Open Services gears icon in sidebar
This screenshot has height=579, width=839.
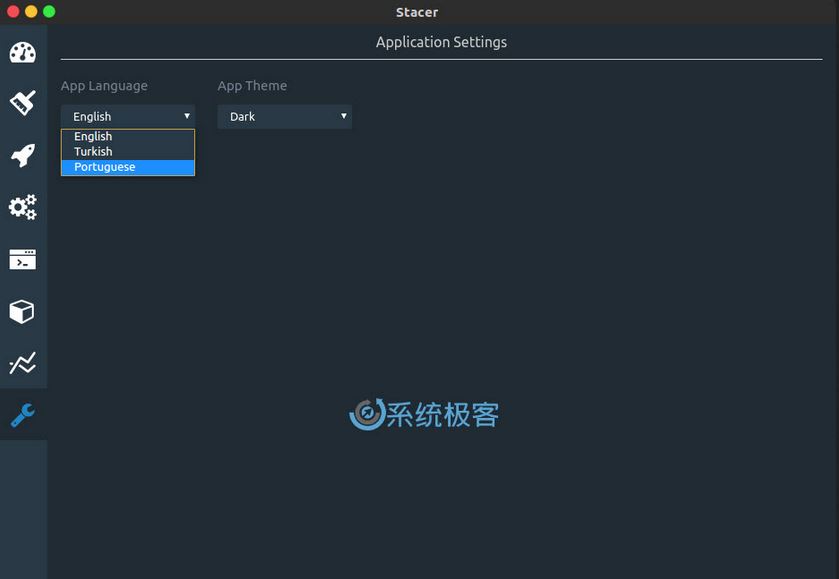pos(22,207)
